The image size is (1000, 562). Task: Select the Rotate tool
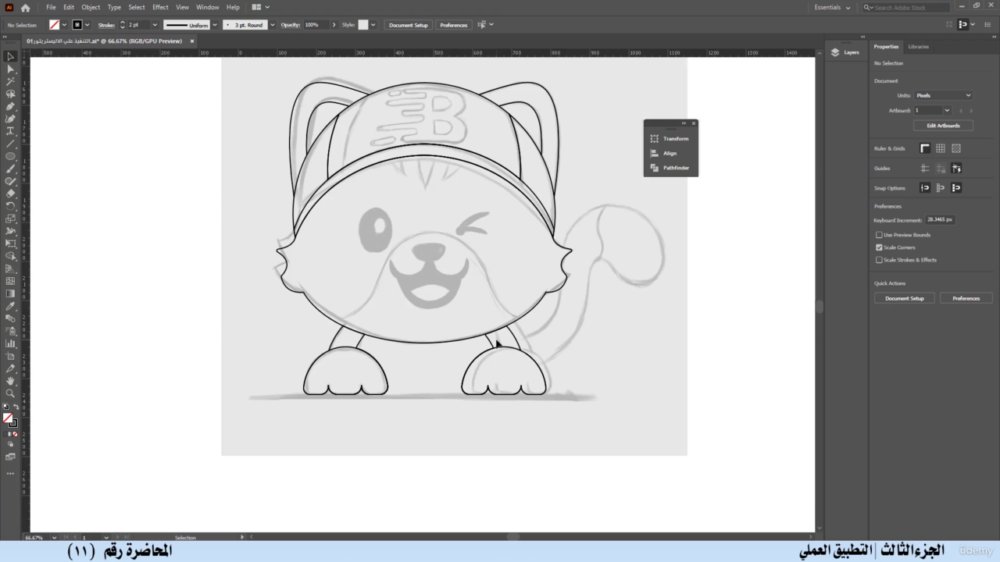[10, 206]
